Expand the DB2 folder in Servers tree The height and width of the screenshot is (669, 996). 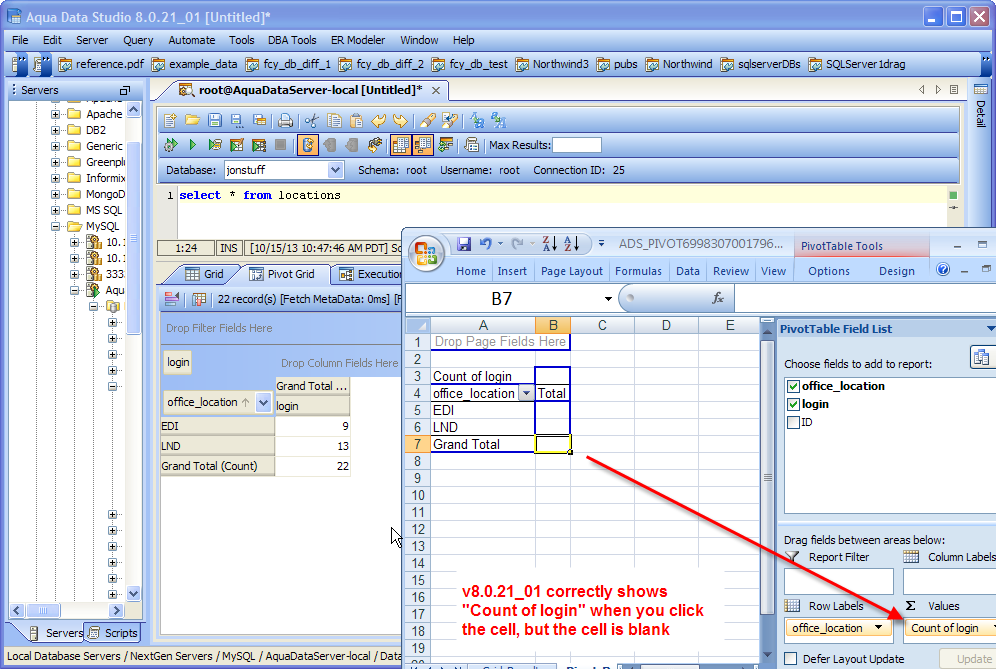55,130
